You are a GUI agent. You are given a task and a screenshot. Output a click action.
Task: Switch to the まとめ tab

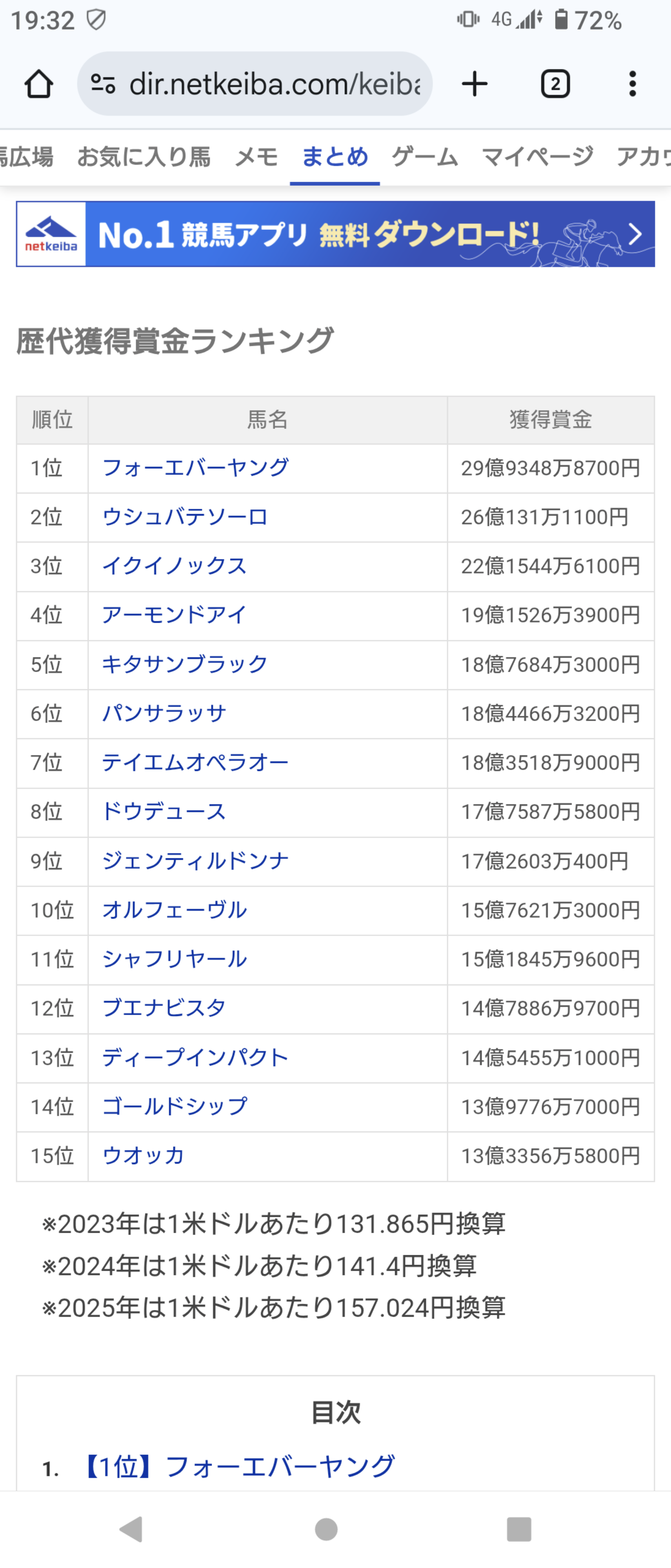pos(335,157)
